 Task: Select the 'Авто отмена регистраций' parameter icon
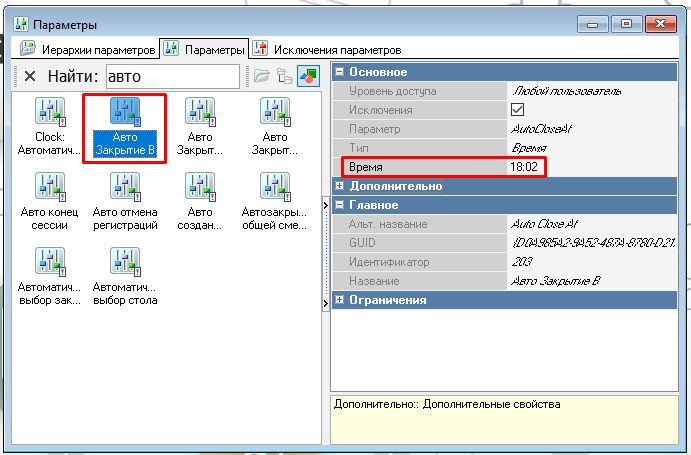[124, 187]
